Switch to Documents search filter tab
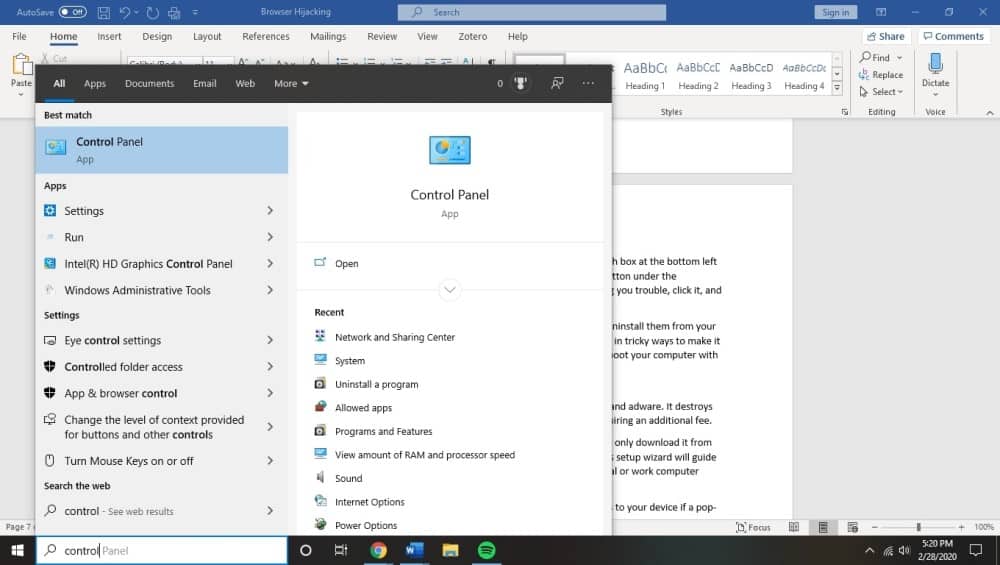This screenshot has height=565, width=1000. 149,84
